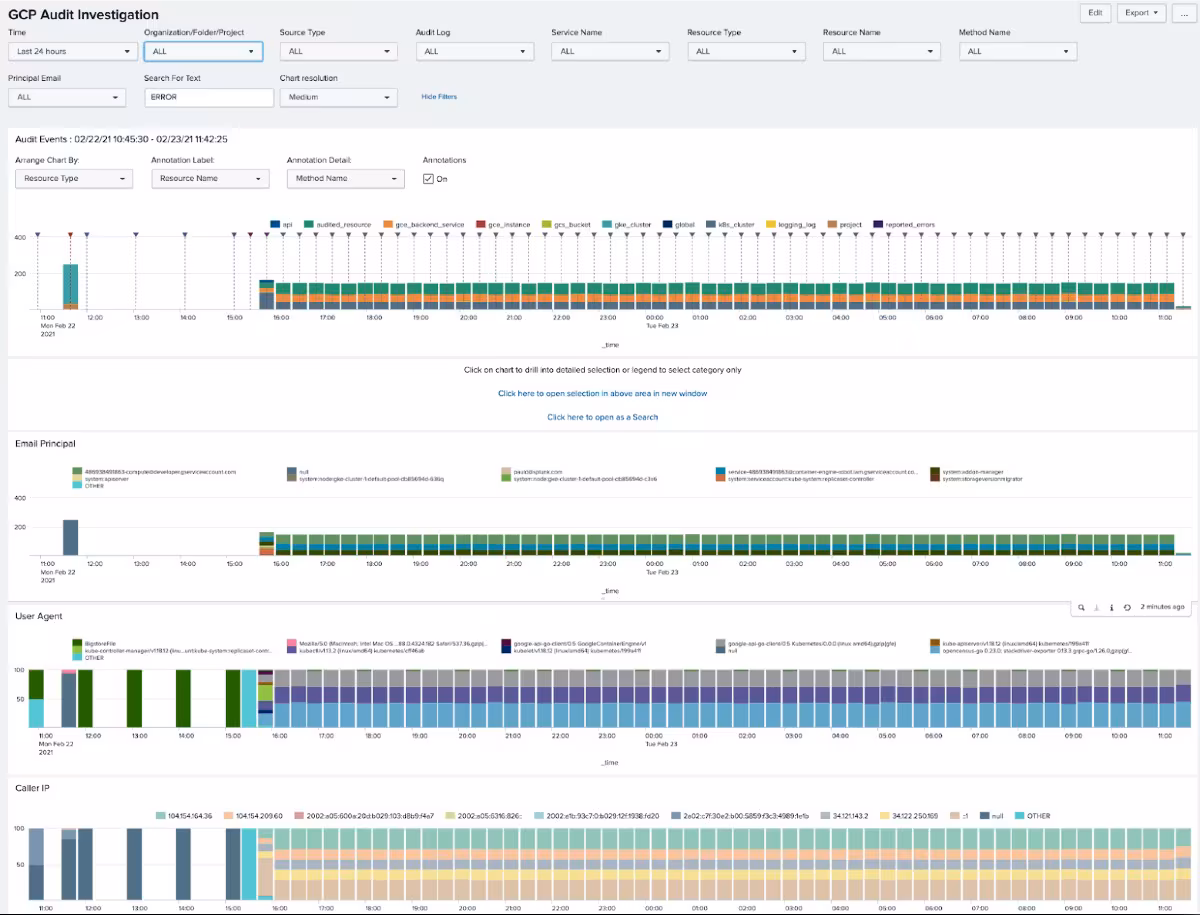The image size is (1200, 918).
Task: Refresh the User Agent panel
Action: point(1127,607)
